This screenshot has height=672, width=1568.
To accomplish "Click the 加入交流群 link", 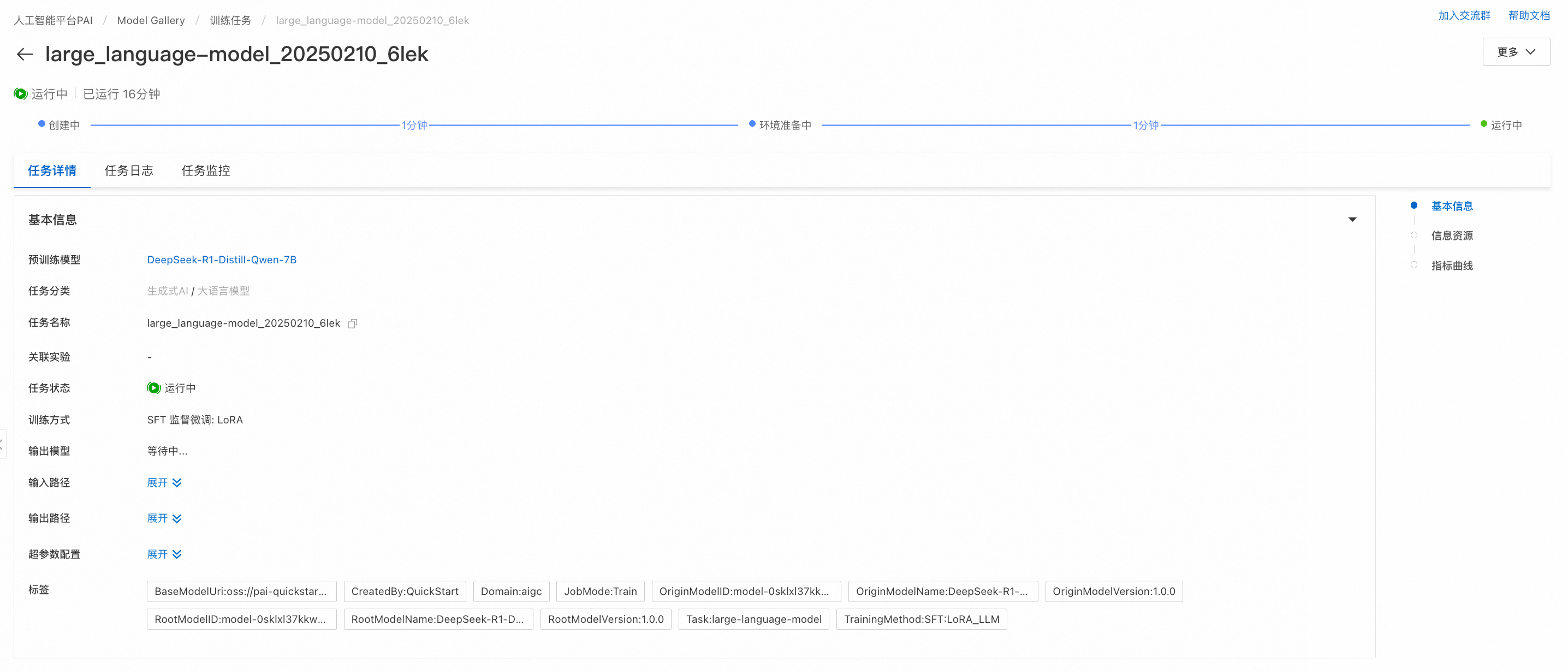I will [x=1464, y=16].
